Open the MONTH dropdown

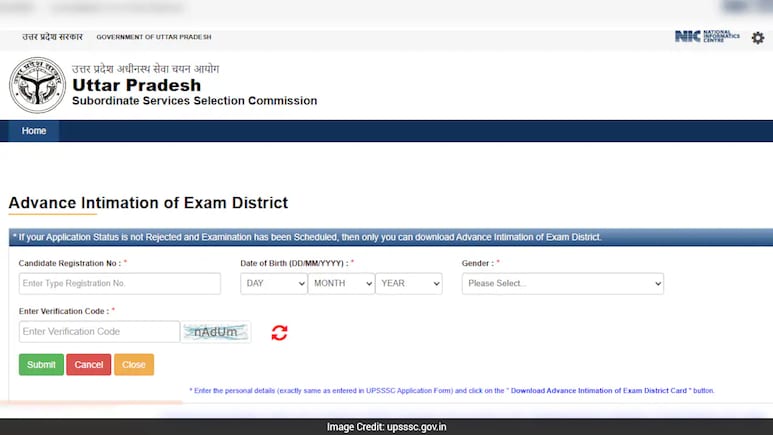click(341, 284)
